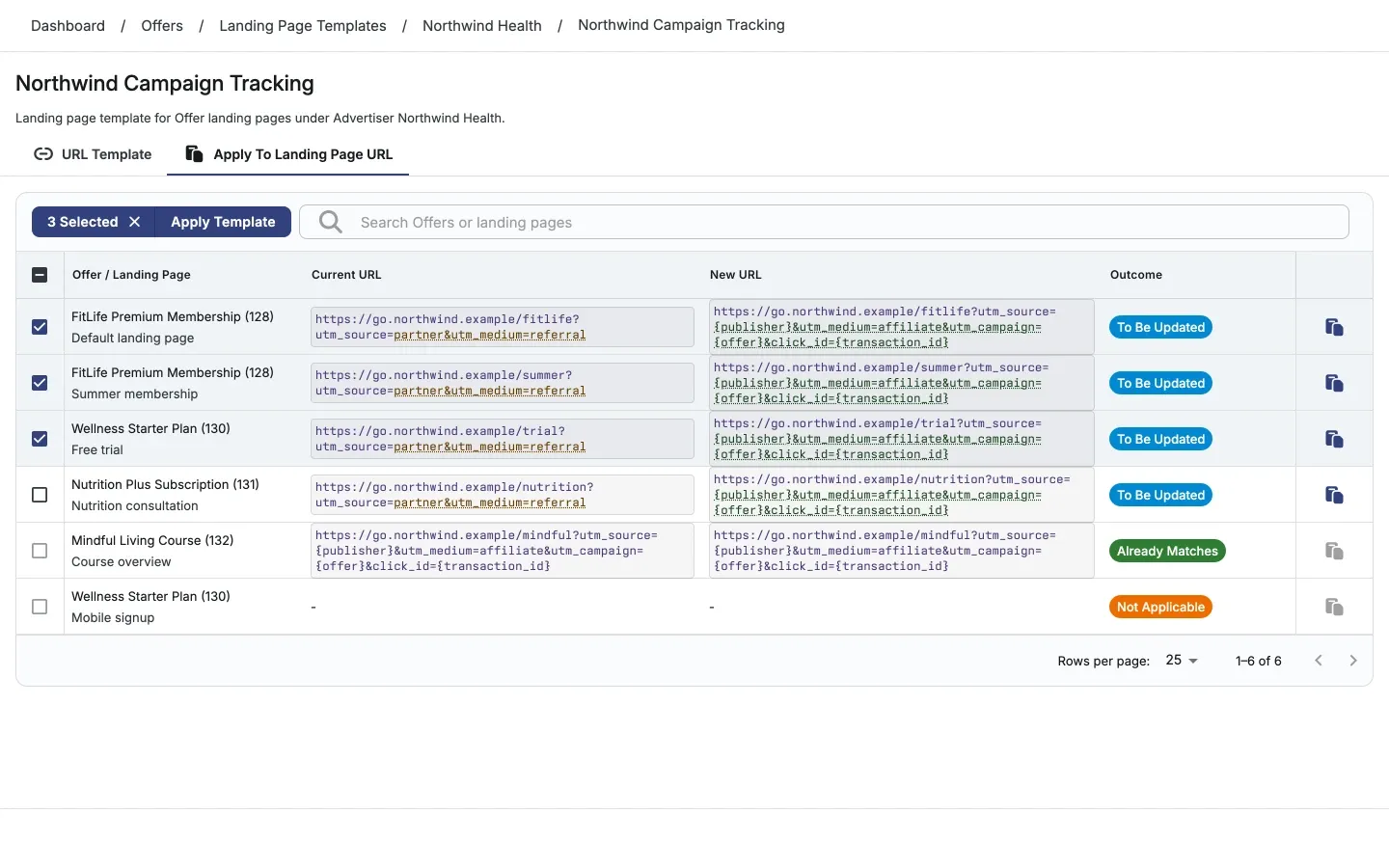1389x868 pixels.
Task: Click To Be Updated badge in Nutrition row
Action: (x=1160, y=495)
